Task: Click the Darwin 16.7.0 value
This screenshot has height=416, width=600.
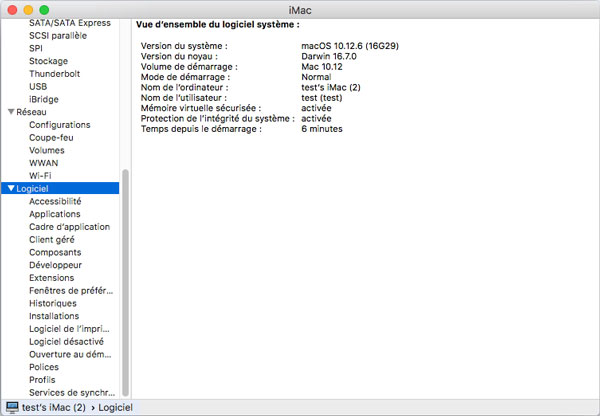Action: pyautogui.click(x=329, y=56)
